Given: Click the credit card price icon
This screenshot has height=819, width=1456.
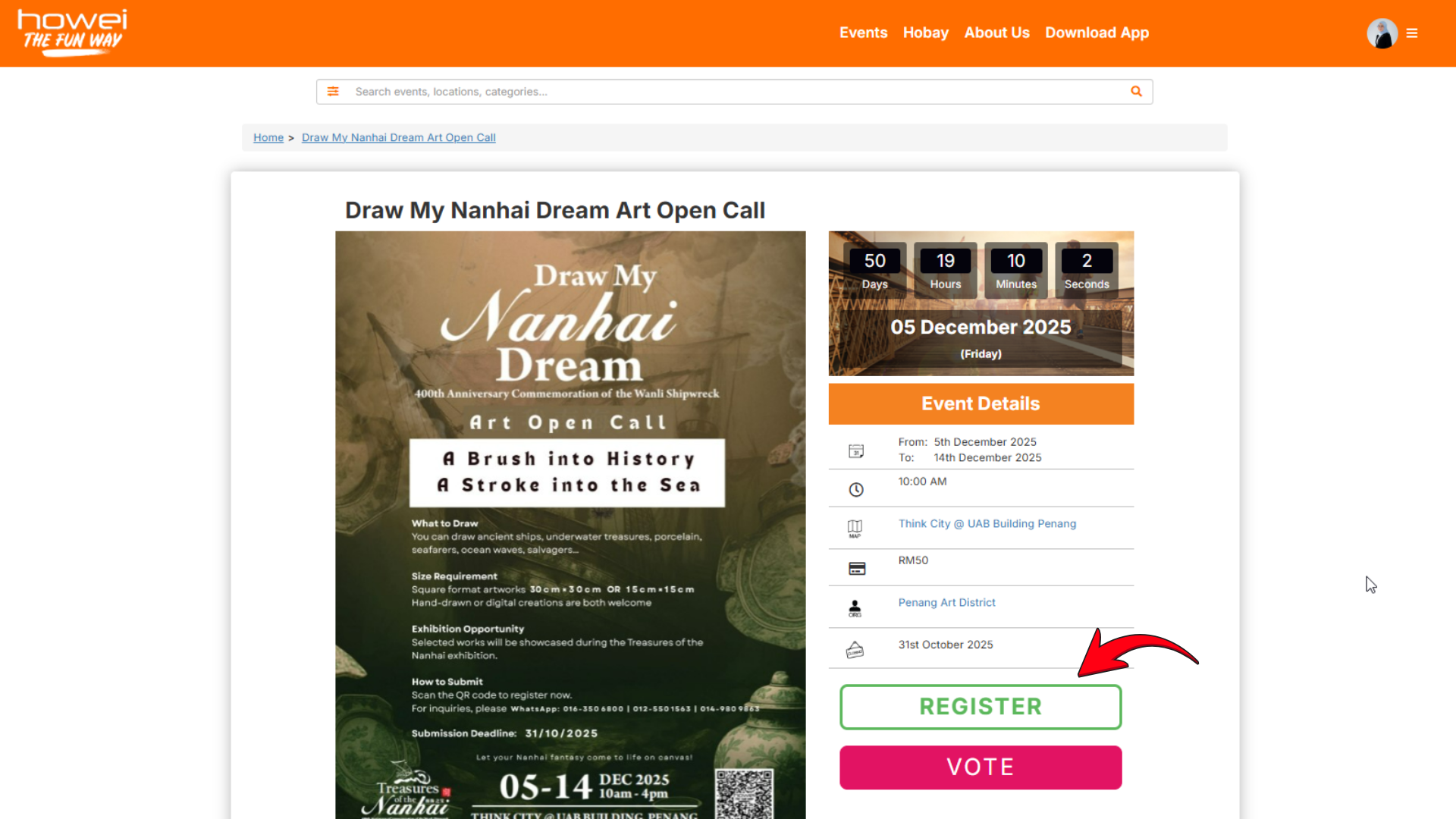Looking at the screenshot, I should (857, 569).
